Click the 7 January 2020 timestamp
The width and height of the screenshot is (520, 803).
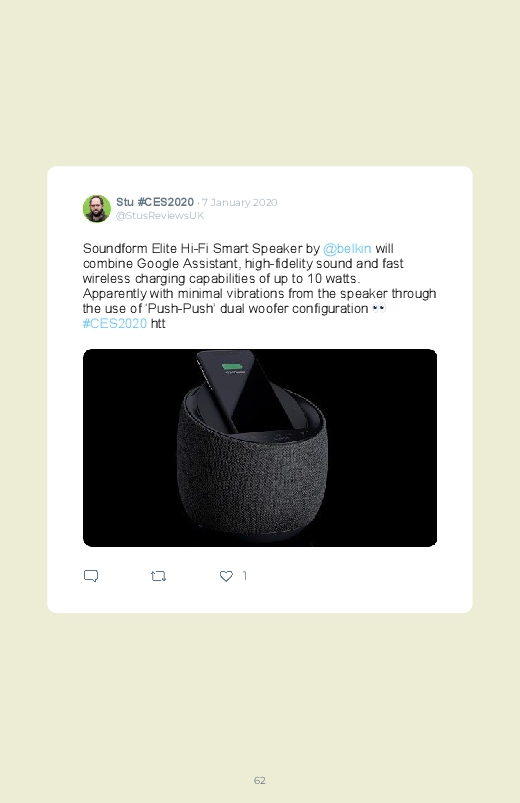(239, 202)
